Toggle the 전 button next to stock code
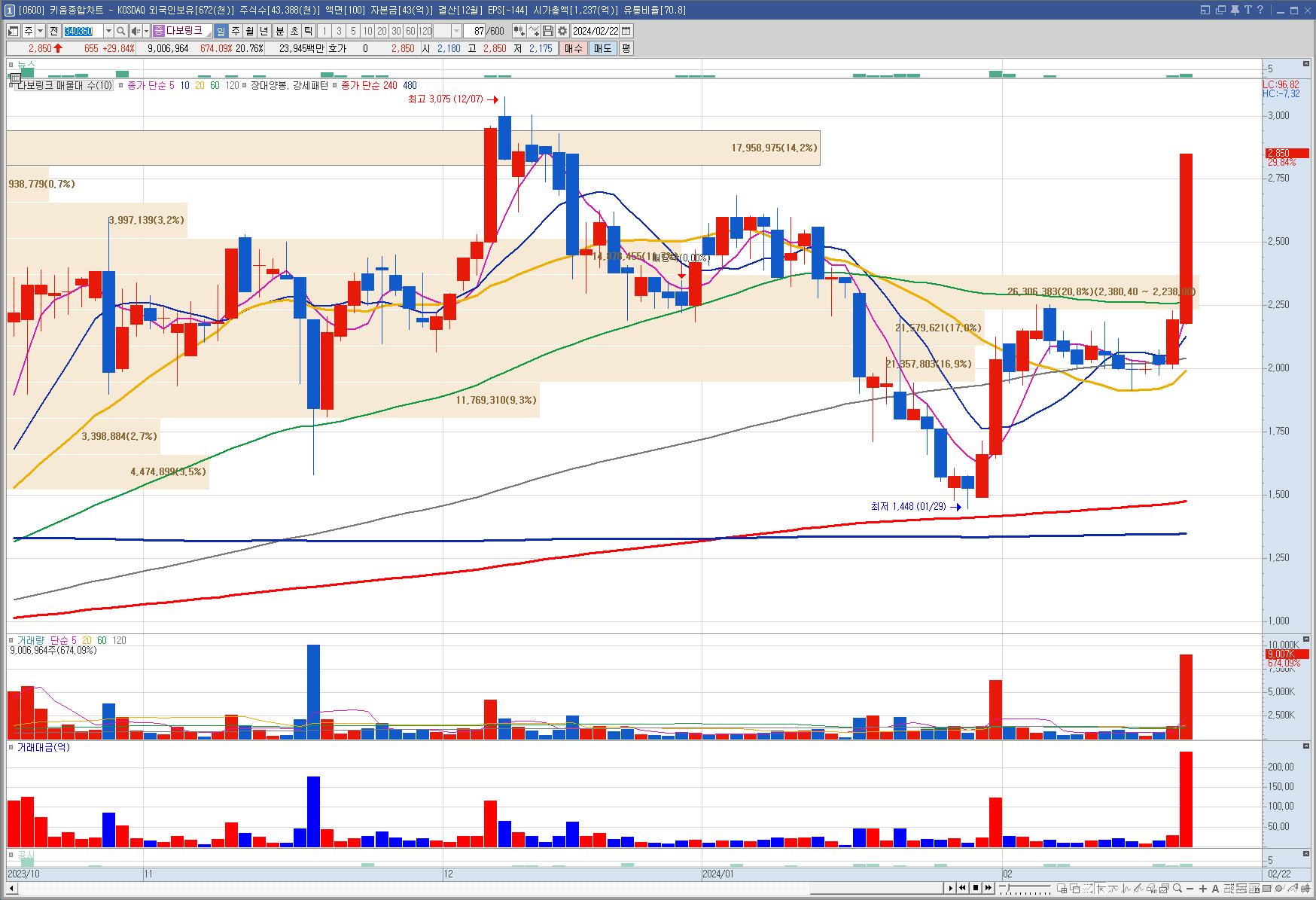 [53, 31]
